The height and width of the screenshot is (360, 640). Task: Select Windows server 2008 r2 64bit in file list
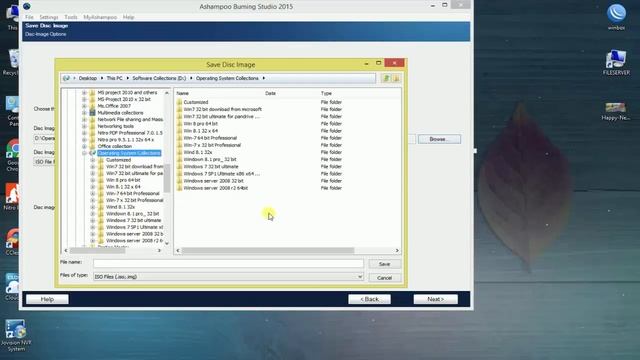tap(216, 188)
